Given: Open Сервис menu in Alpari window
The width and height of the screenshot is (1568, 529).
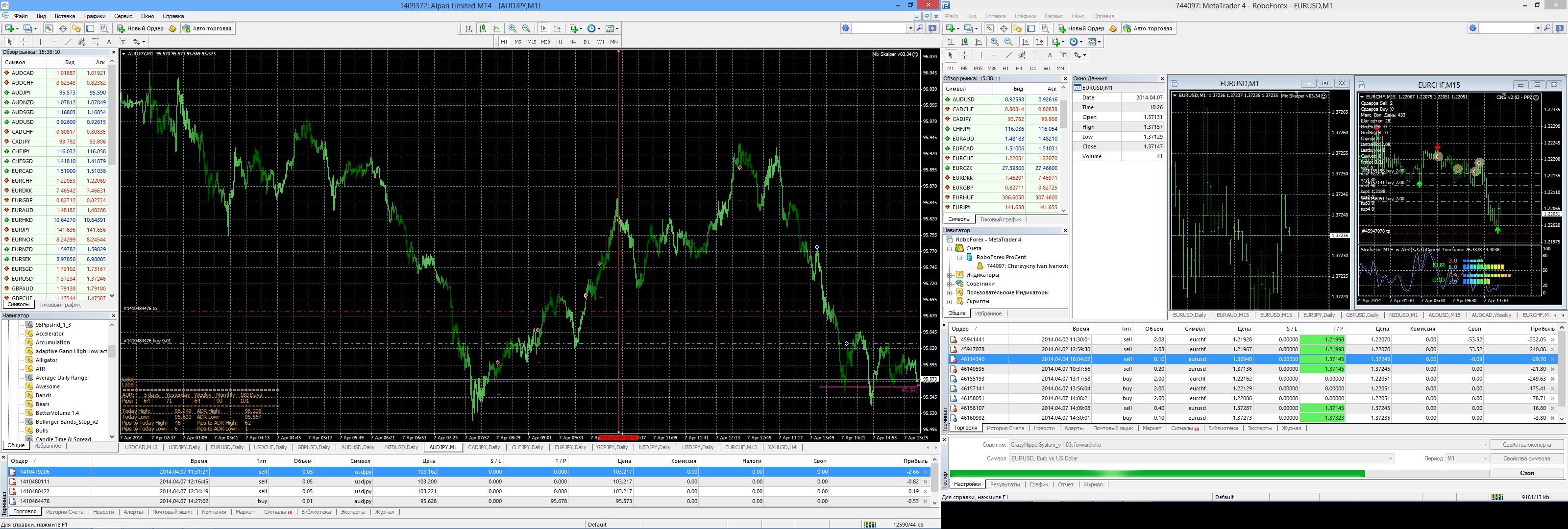Looking at the screenshot, I should pyautogui.click(x=123, y=17).
